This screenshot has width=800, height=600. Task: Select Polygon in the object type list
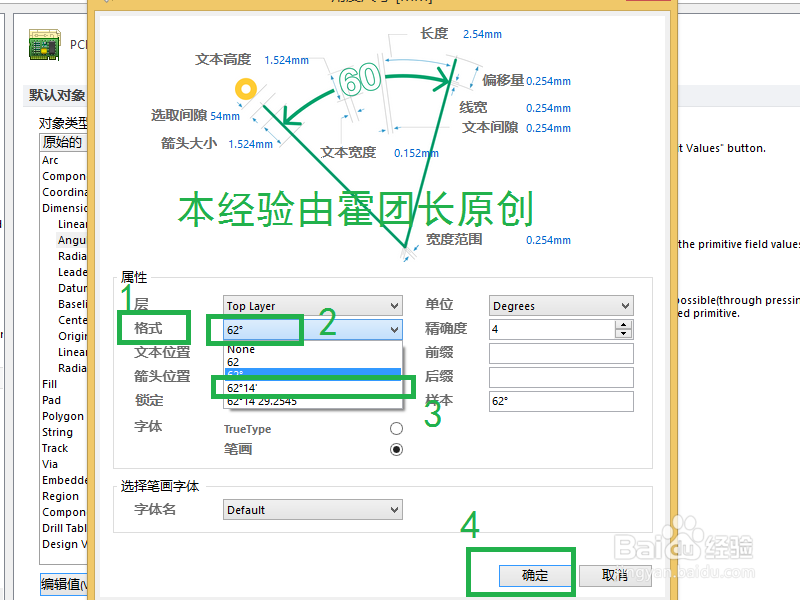(62, 415)
